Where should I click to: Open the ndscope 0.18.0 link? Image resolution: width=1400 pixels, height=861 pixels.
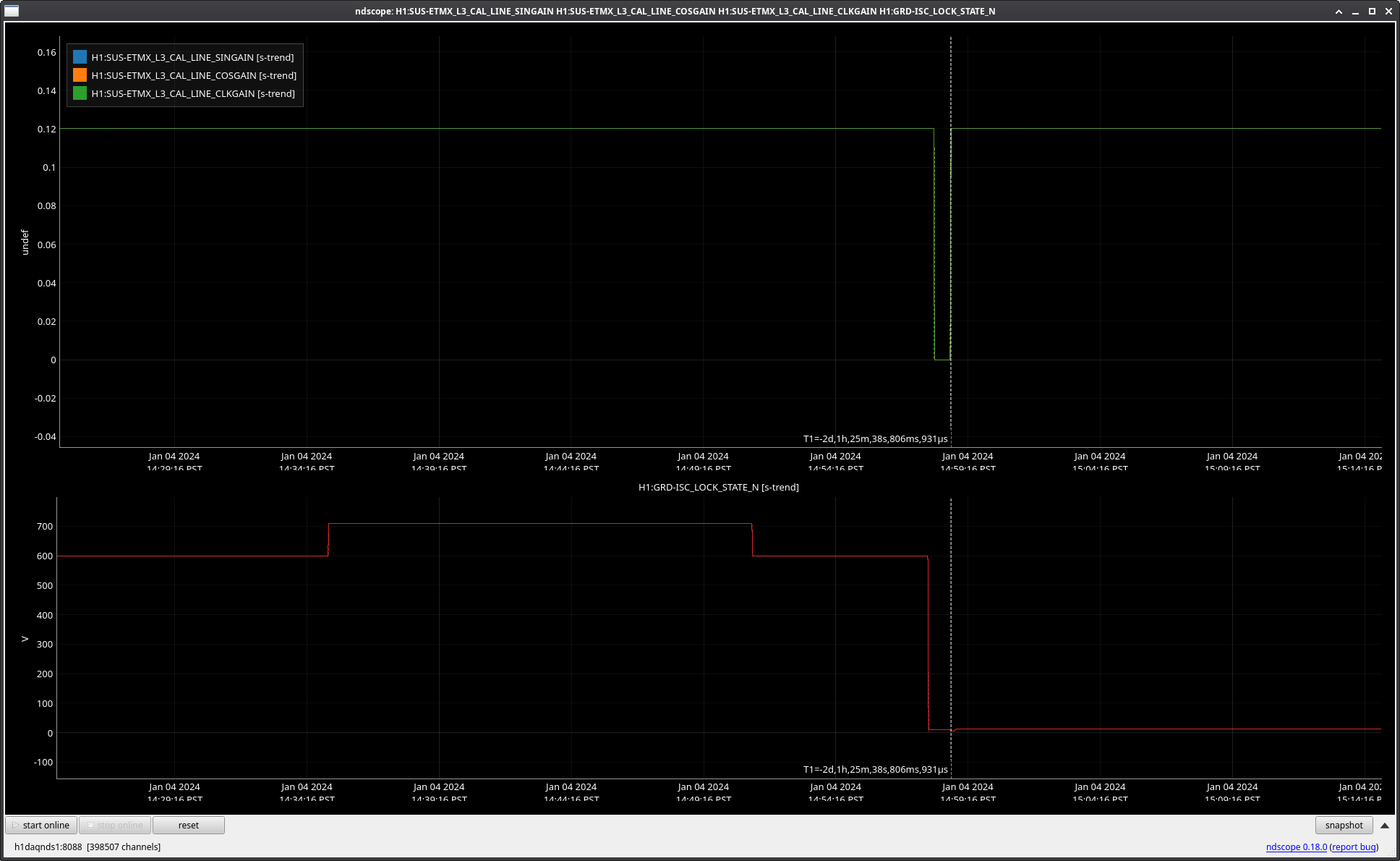pyautogui.click(x=1296, y=847)
